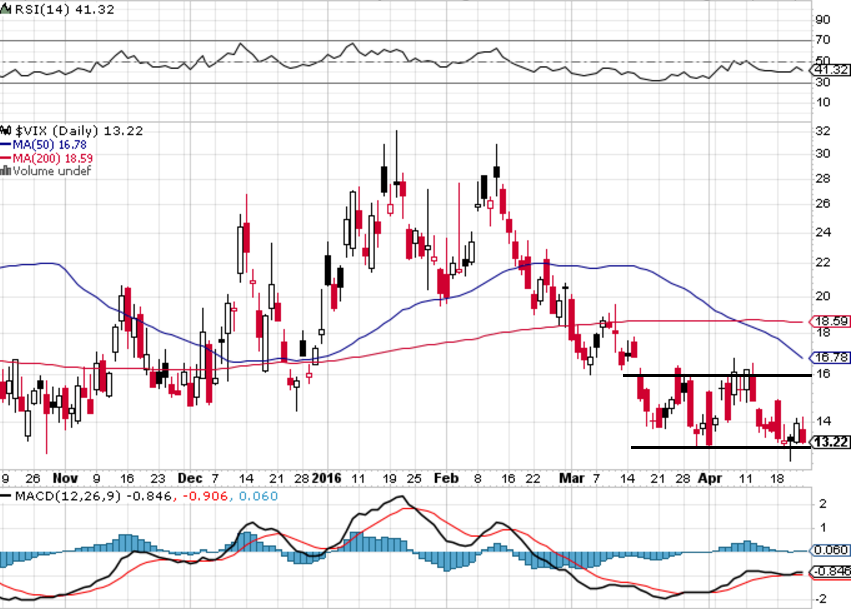Click the Volume bars icon in legend
This screenshot has height=609, width=853.
[x=6, y=171]
